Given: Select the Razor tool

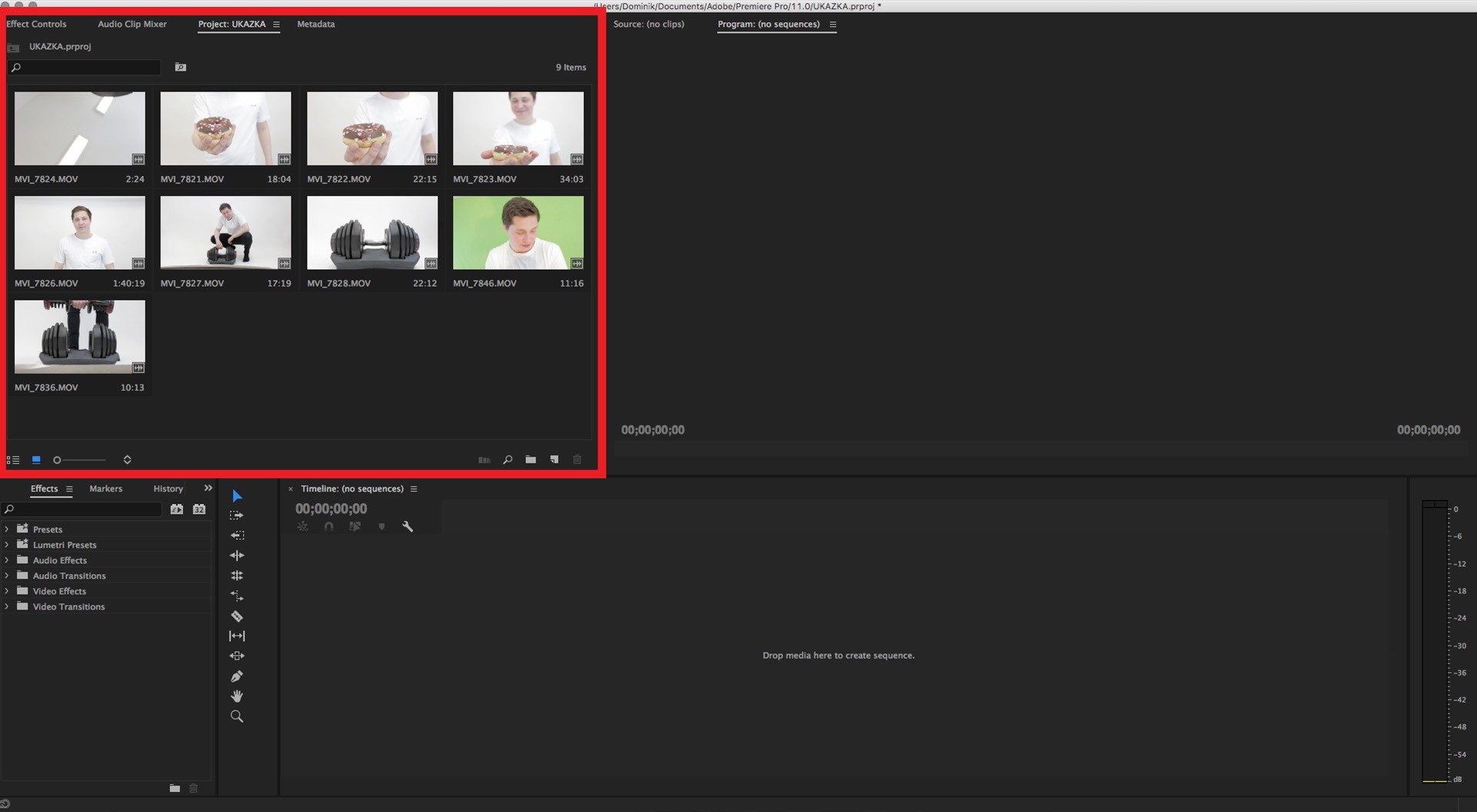Looking at the screenshot, I should coord(237,616).
